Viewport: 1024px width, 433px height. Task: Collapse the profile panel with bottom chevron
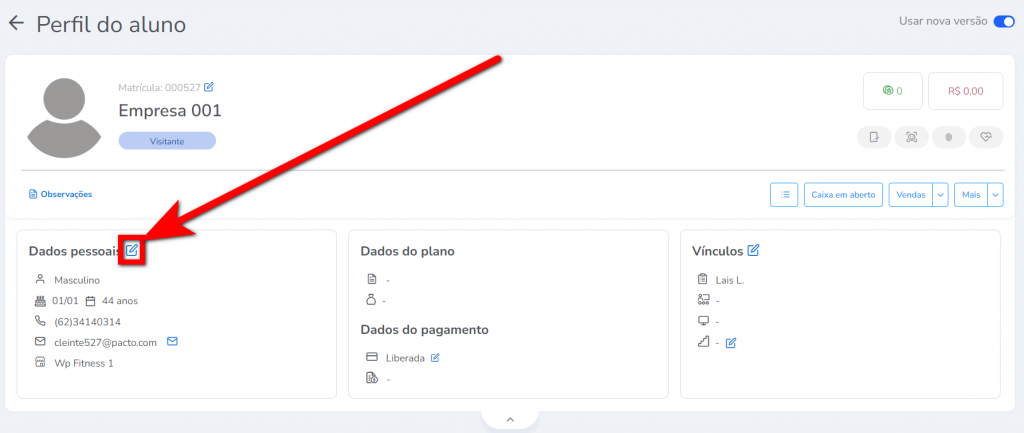click(509, 420)
